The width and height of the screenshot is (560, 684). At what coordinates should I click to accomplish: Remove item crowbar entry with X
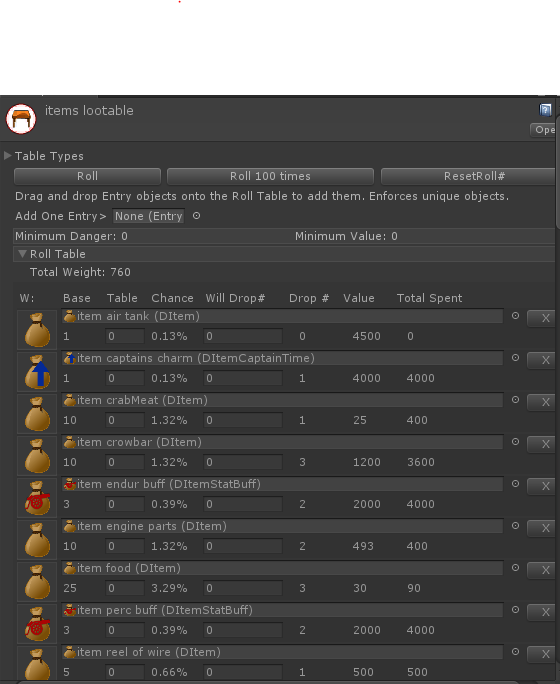point(543,444)
